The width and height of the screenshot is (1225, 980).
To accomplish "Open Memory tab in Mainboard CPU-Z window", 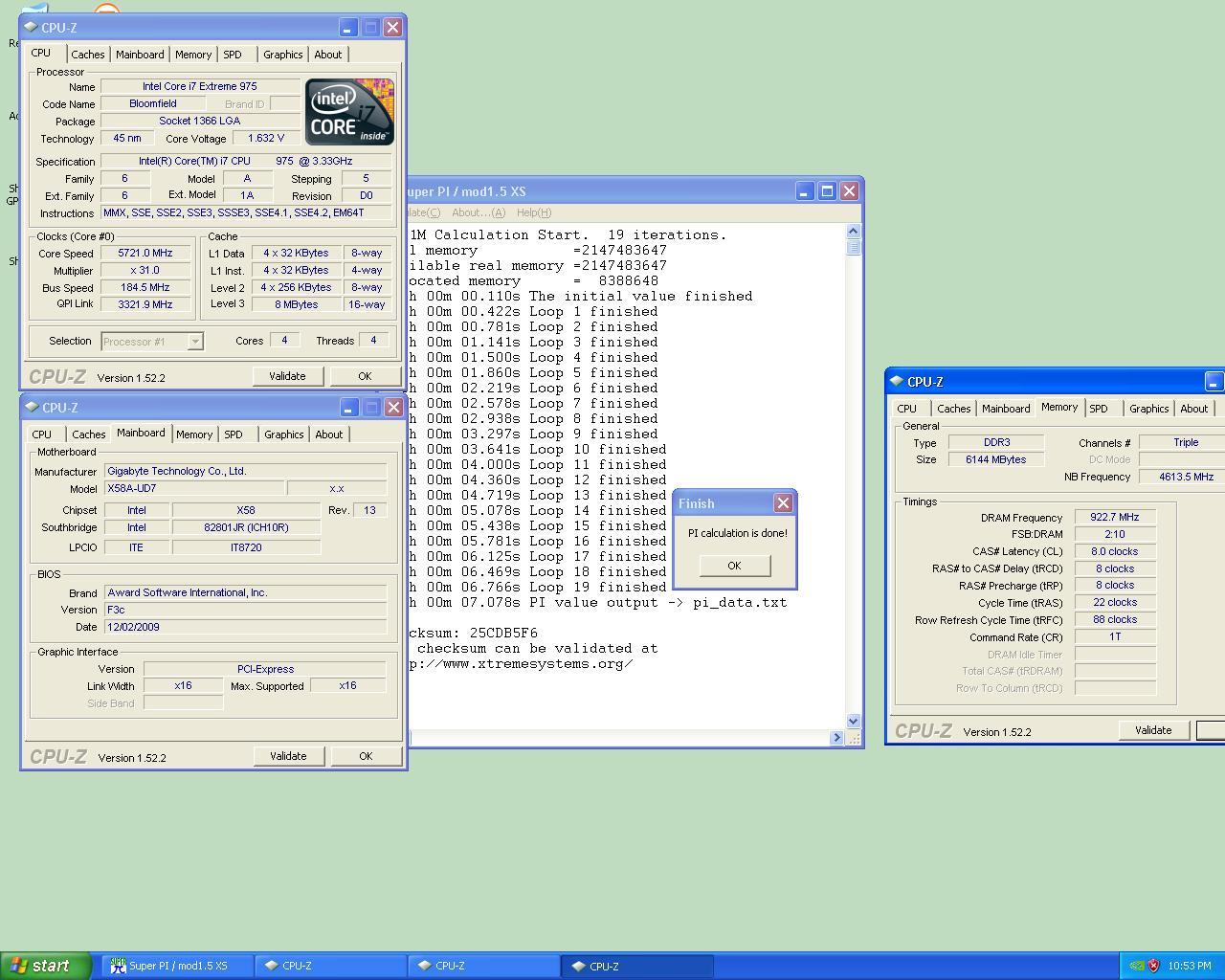I will [194, 434].
